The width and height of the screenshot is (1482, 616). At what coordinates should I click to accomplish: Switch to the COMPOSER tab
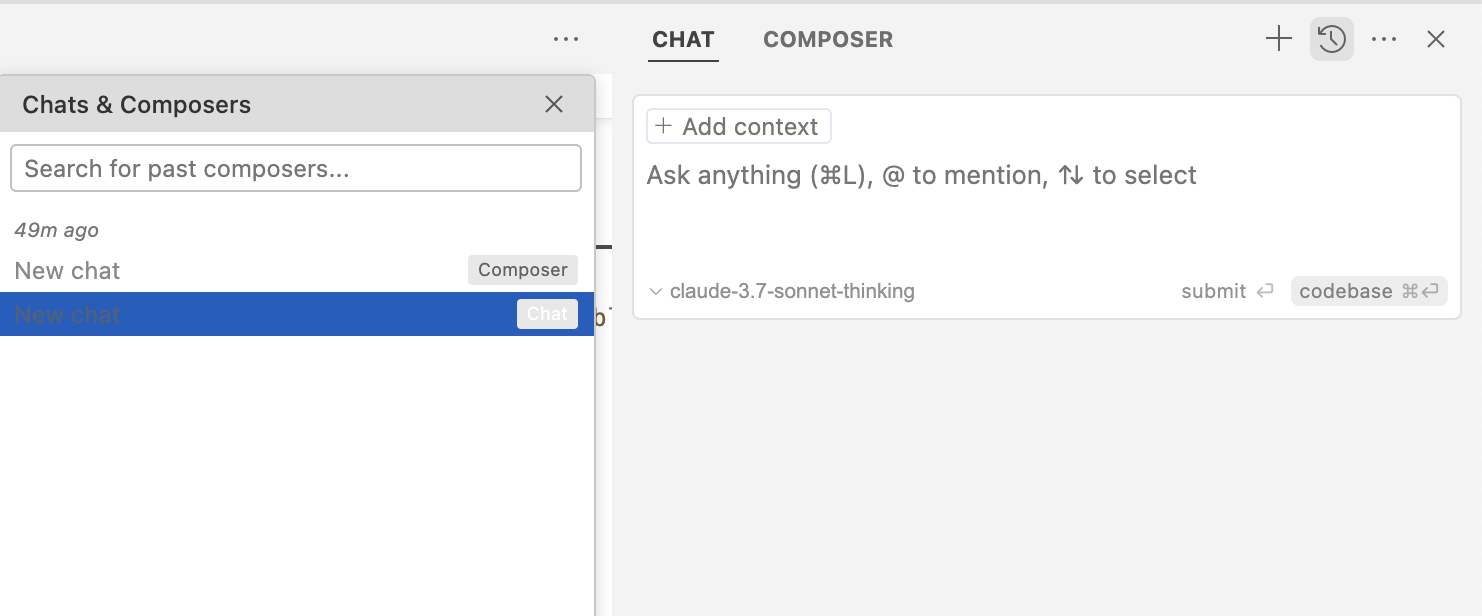click(x=828, y=40)
